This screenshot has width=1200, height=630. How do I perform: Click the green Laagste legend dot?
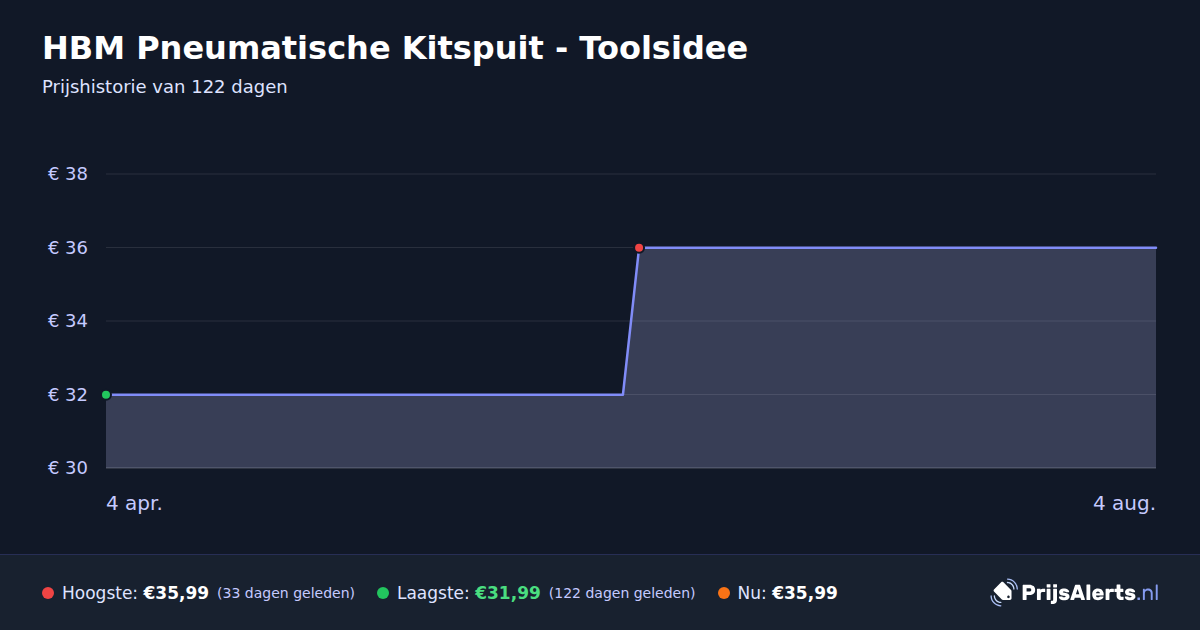click(383, 593)
